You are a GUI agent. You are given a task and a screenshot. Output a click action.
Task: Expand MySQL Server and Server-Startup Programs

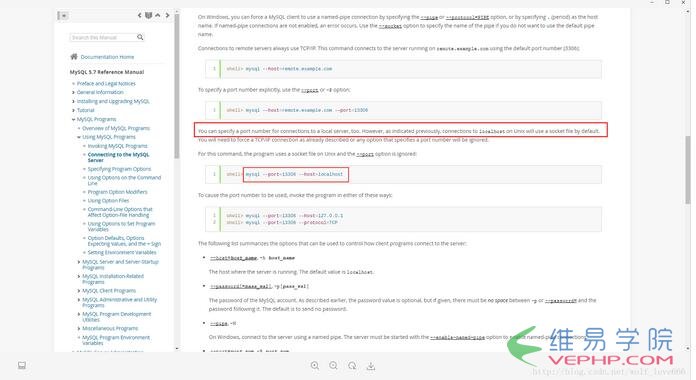tap(79, 262)
